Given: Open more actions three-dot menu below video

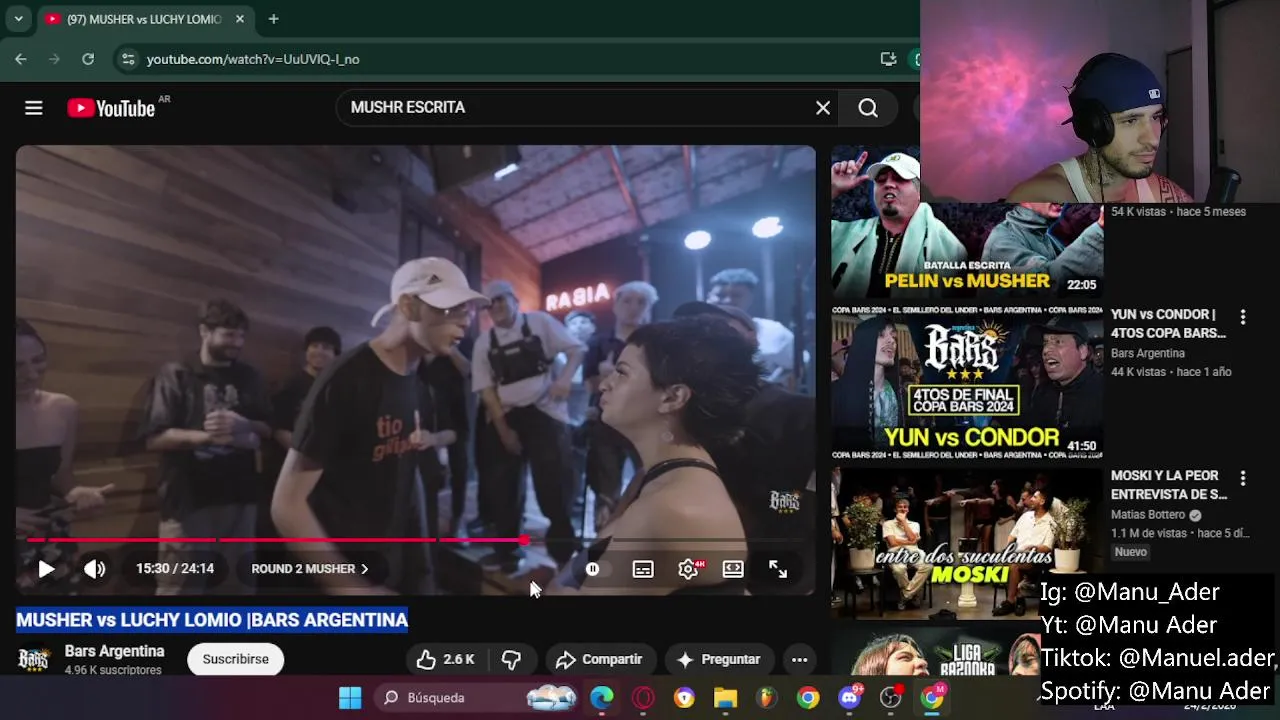Looking at the screenshot, I should coord(799,659).
